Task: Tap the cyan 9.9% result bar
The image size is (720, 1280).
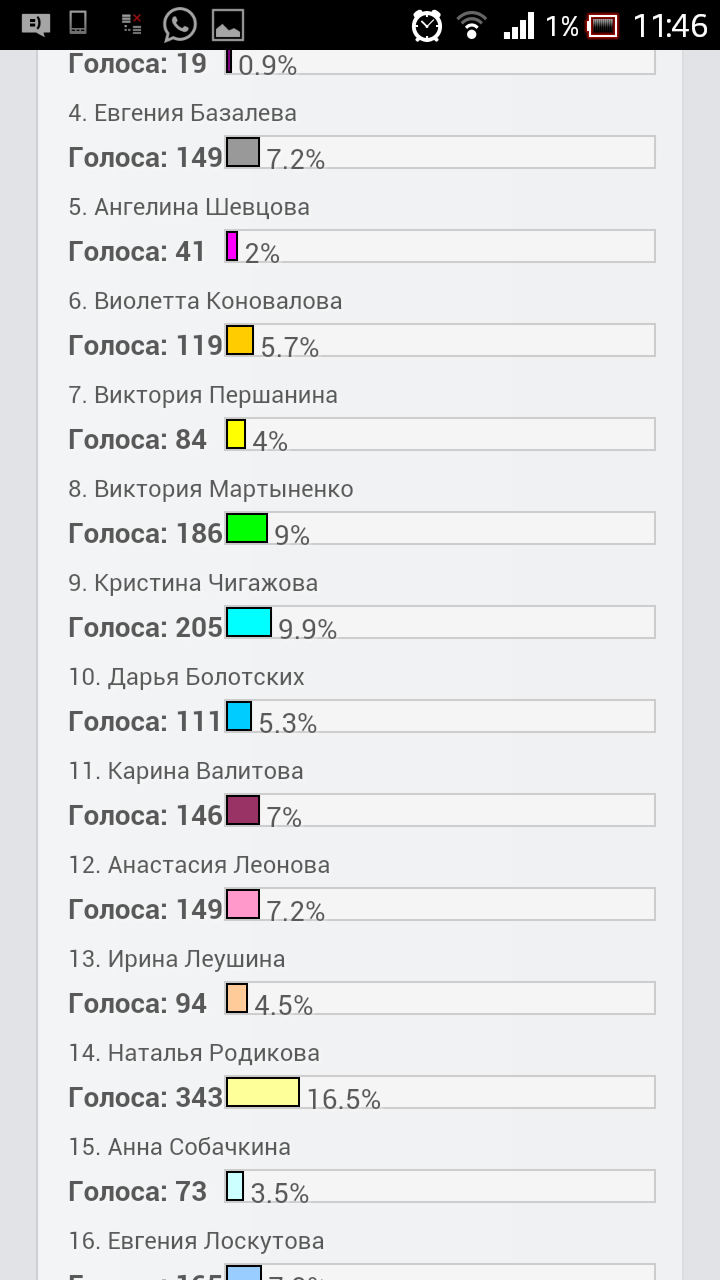Action: [249, 622]
